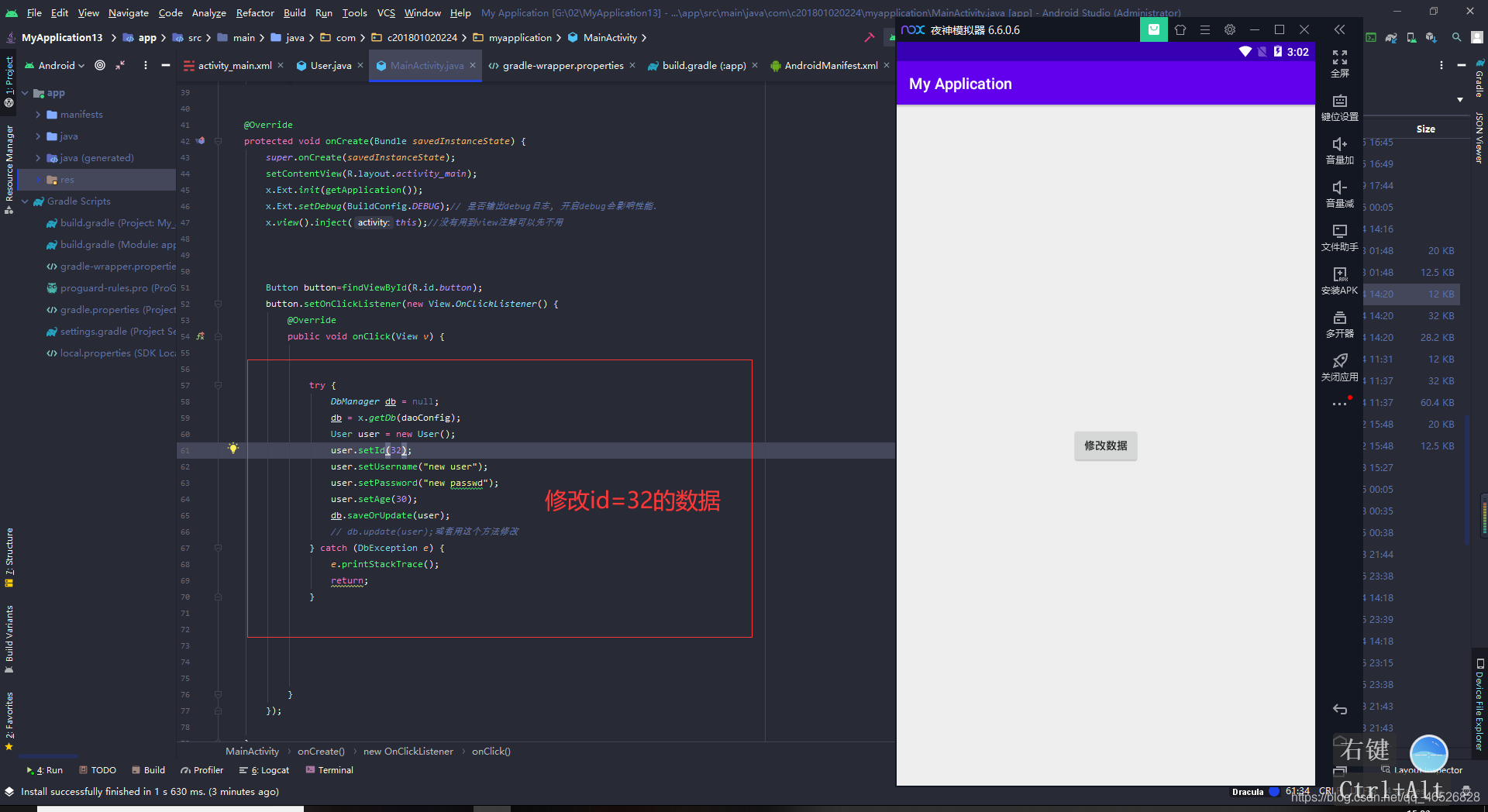Image resolution: width=1488 pixels, height=812 pixels.
Task: Open Android project view dropdown
Action: (55, 65)
